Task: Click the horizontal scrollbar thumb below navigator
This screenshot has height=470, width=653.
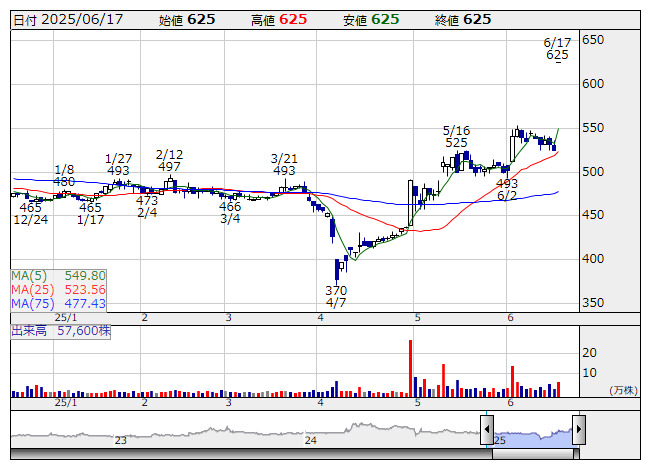Action: coord(532,453)
